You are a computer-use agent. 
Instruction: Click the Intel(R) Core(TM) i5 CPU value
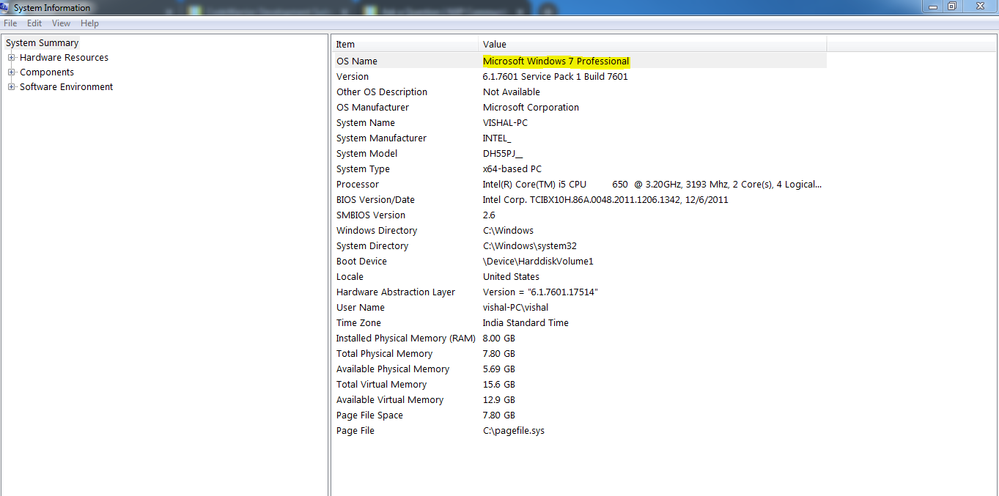tap(652, 184)
